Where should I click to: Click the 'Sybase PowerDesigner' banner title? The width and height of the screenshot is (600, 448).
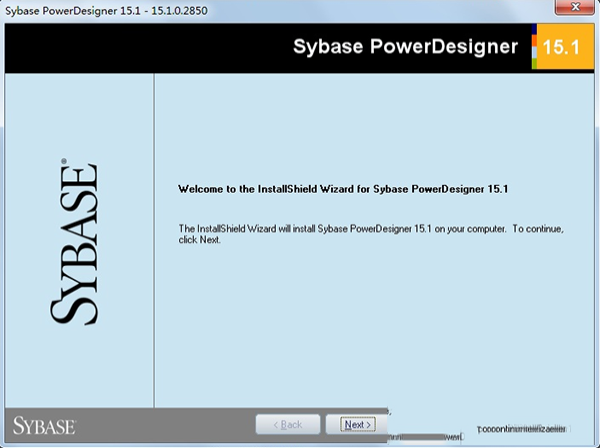[405, 47]
